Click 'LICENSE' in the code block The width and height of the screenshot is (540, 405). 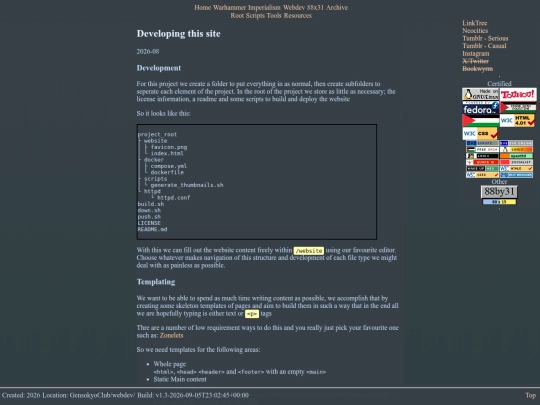[x=149, y=223]
